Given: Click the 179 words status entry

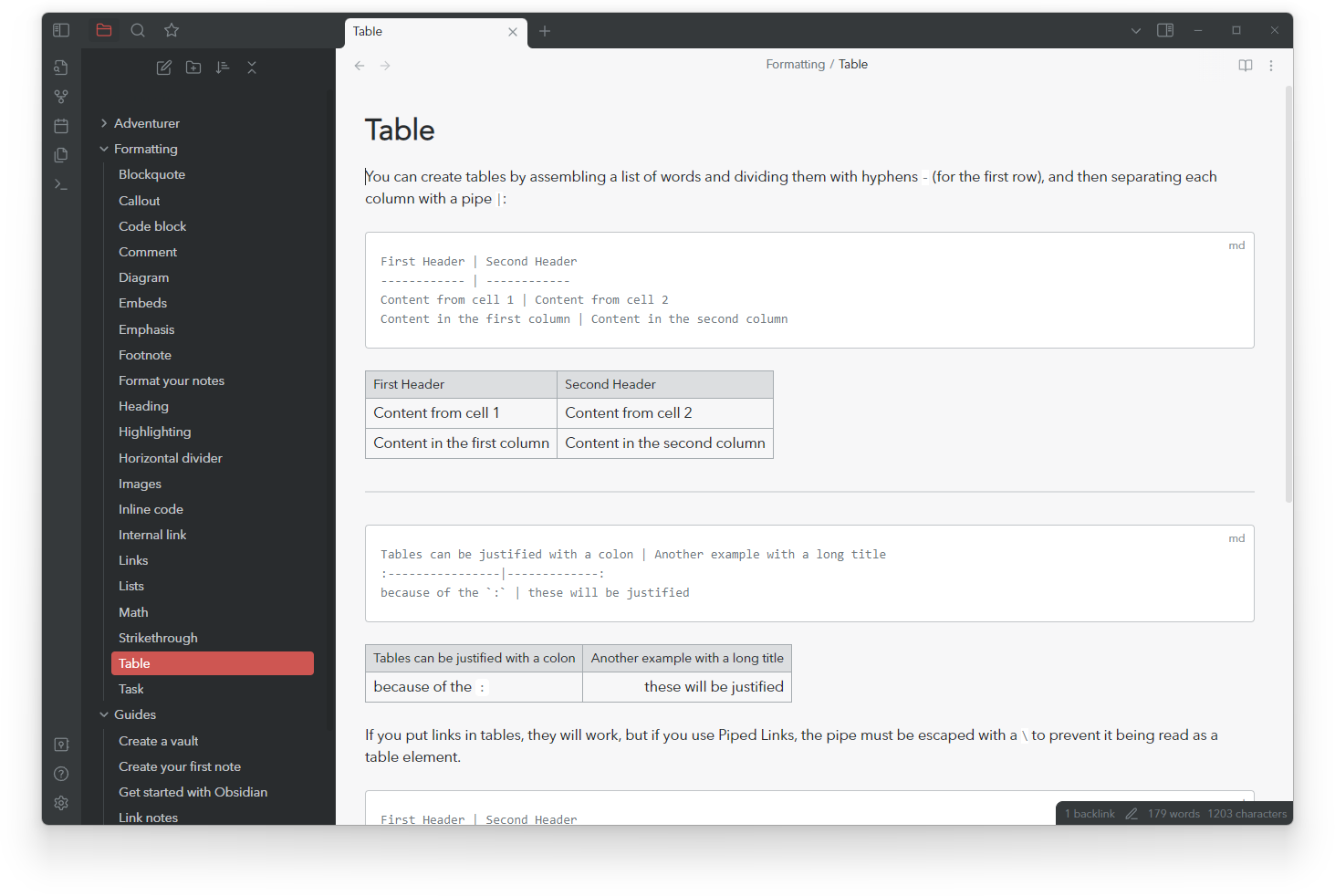Looking at the screenshot, I should [1173, 814].
